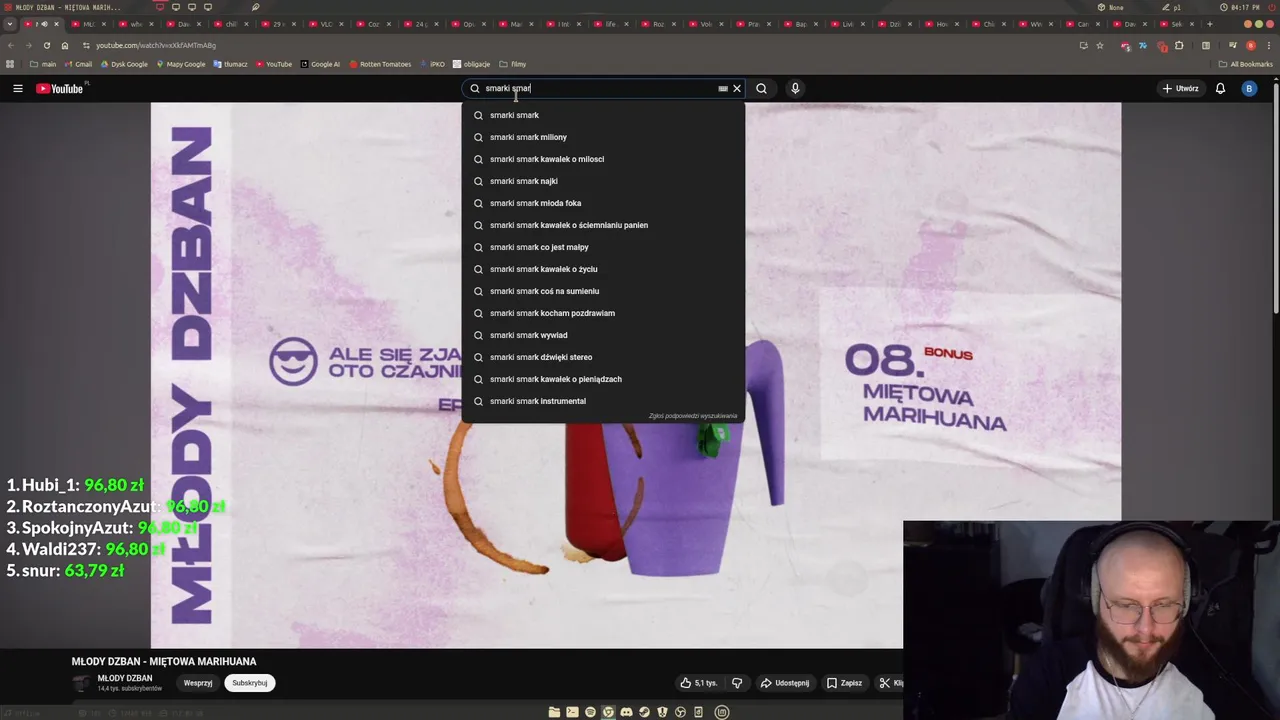Open a new browser tab with plus

[1210, 24]
